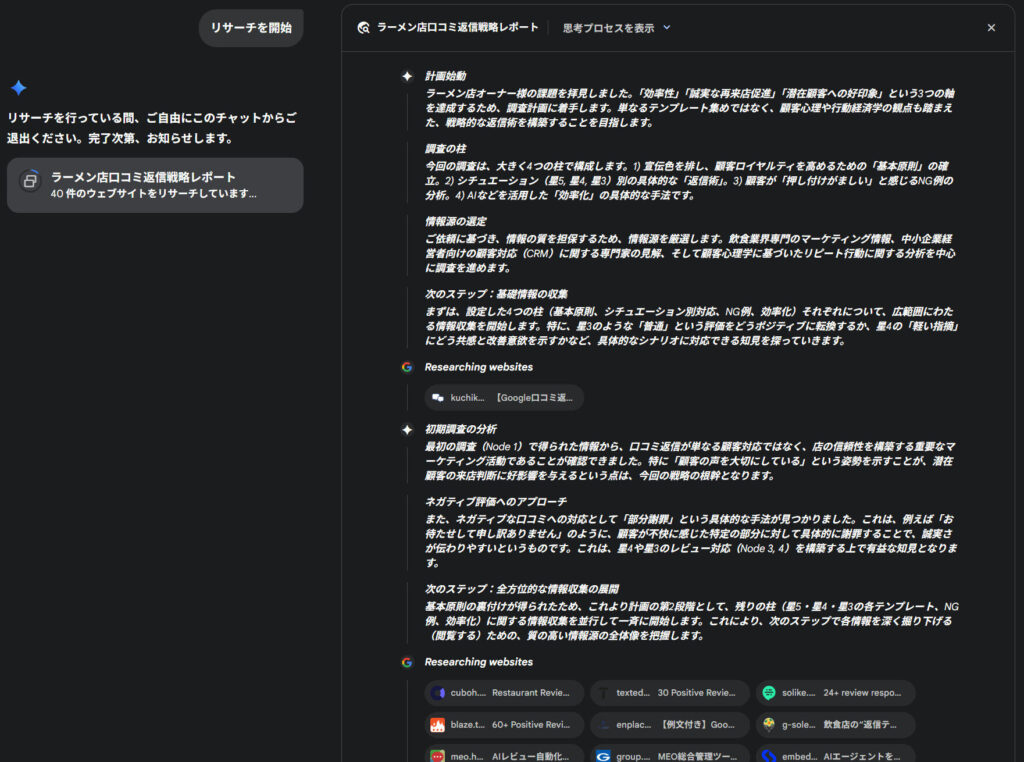Screen dimensions: 1024x762
Task: Close the research report panel
Action: pos(991,27)
